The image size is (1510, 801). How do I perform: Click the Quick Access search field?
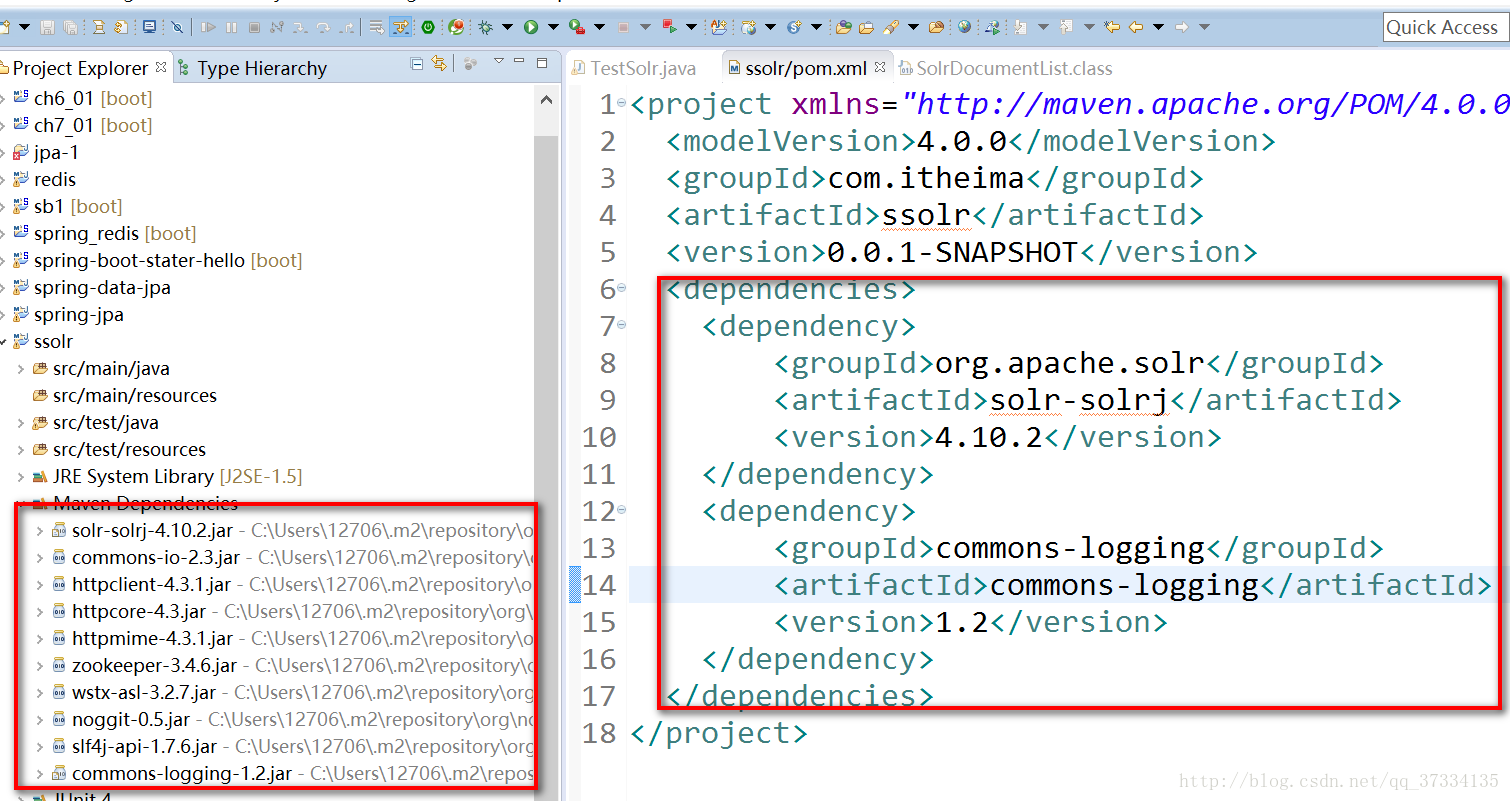tap(1446, 27)
